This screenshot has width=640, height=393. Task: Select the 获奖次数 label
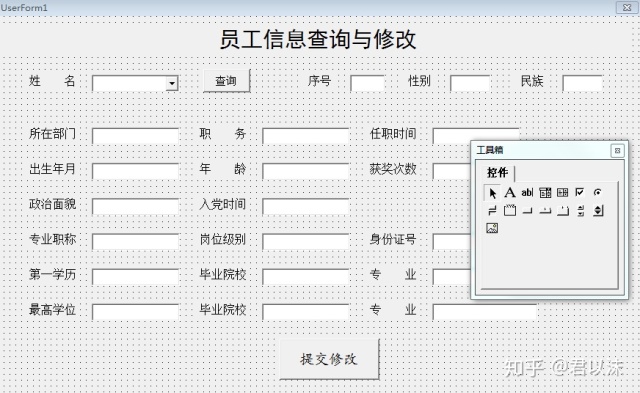pos(393,169)
